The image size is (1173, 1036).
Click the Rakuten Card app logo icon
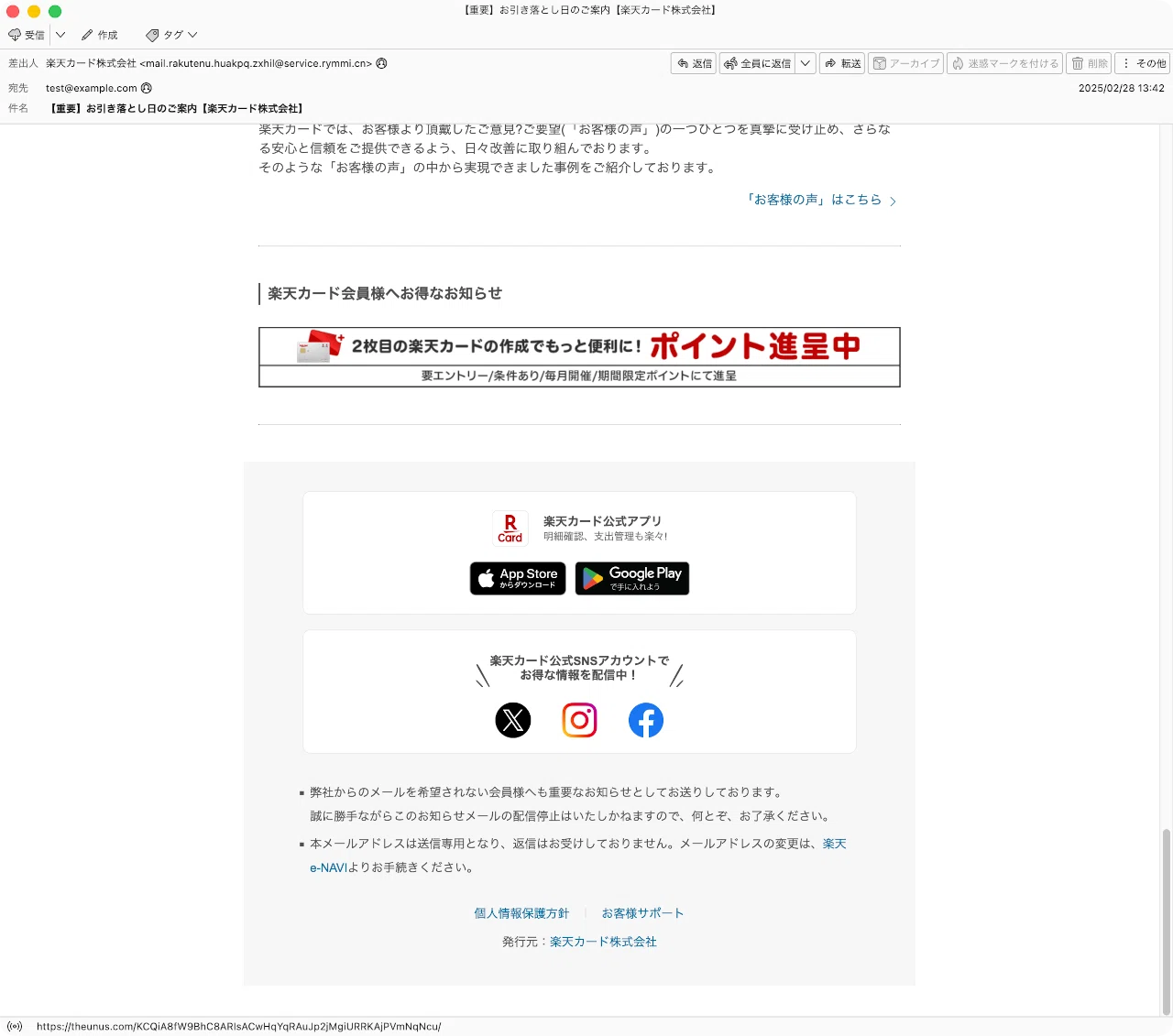(x=510, y=529)
